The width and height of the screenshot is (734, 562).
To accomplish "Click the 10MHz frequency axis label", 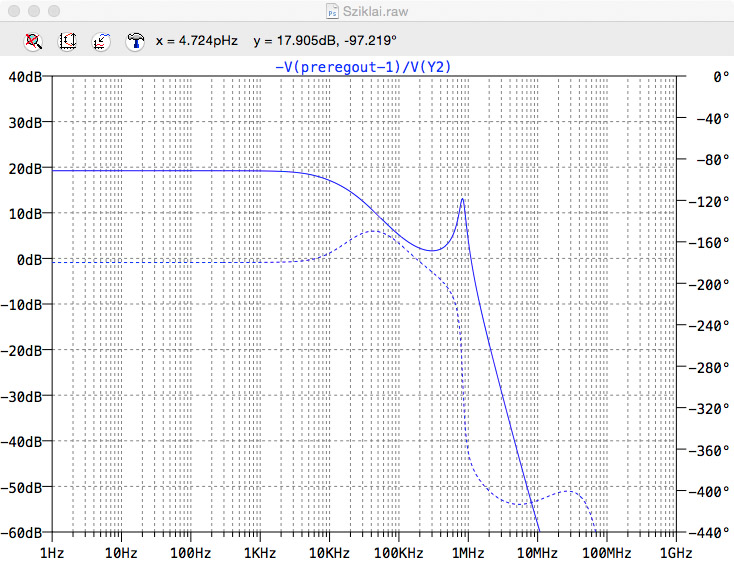I will (537, 553).
